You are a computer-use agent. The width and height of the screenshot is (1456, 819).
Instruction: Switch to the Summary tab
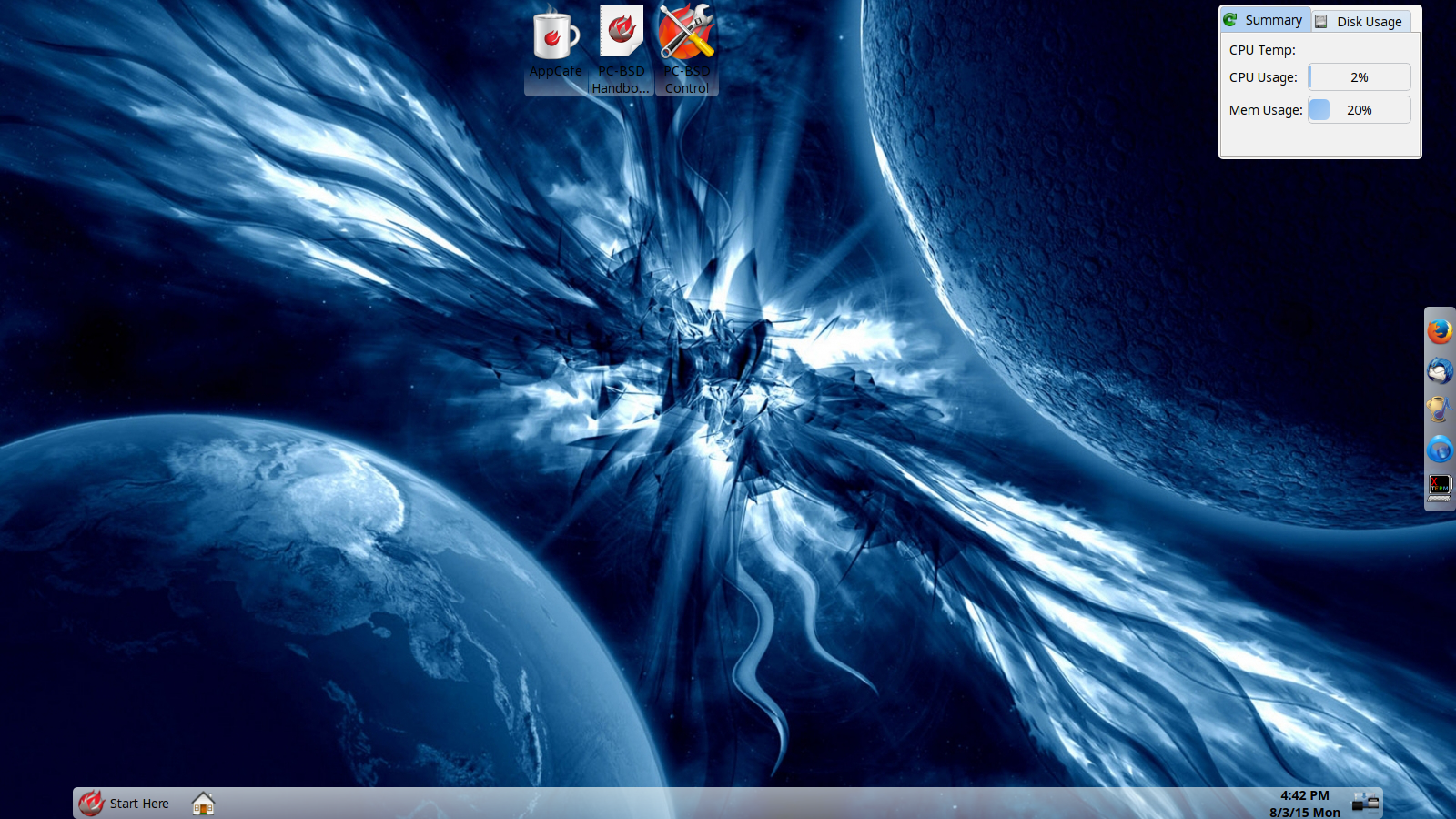pyautogui.click(x=1265, y=20)
